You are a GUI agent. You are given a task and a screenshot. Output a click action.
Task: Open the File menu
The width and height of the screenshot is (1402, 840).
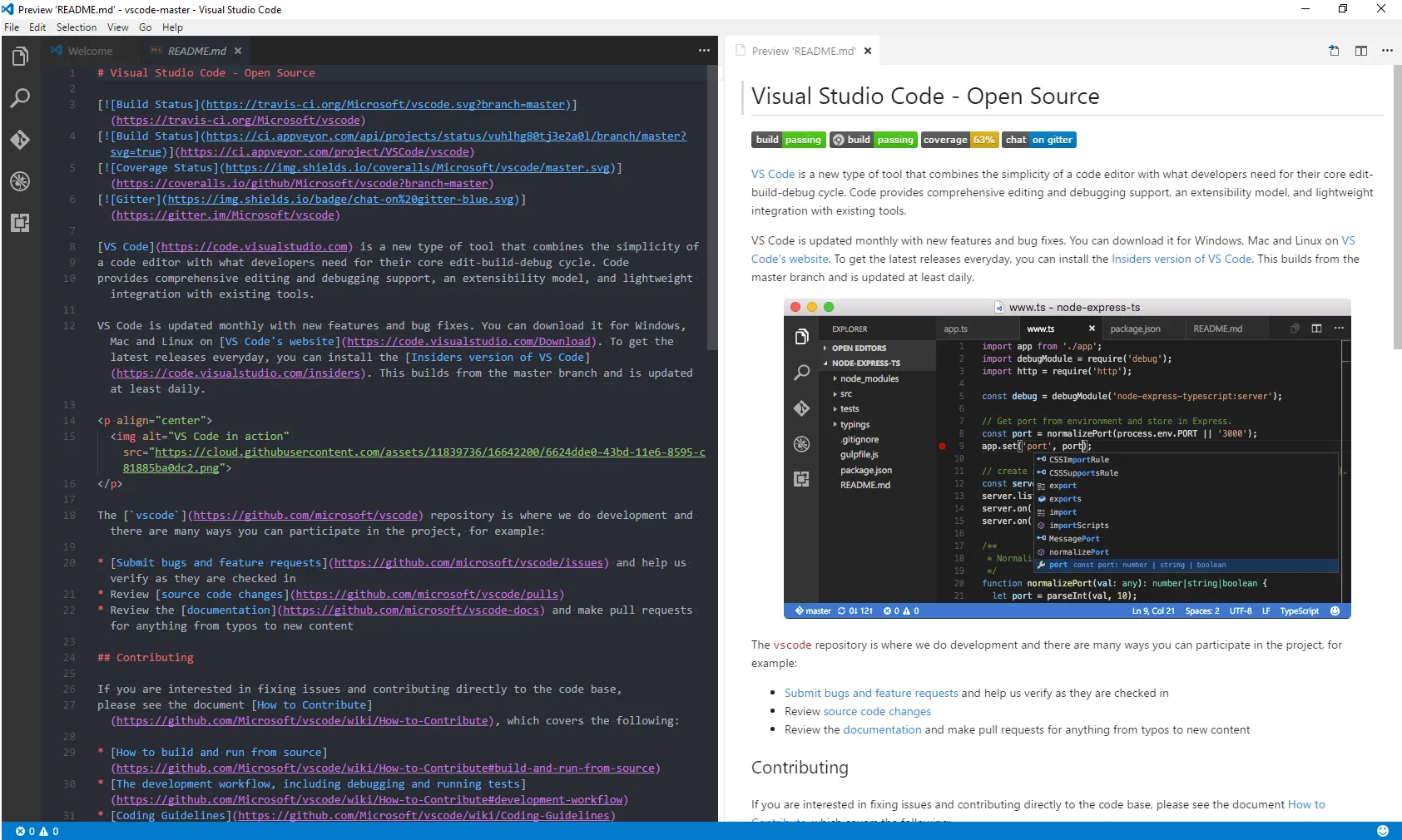(12, 27)
